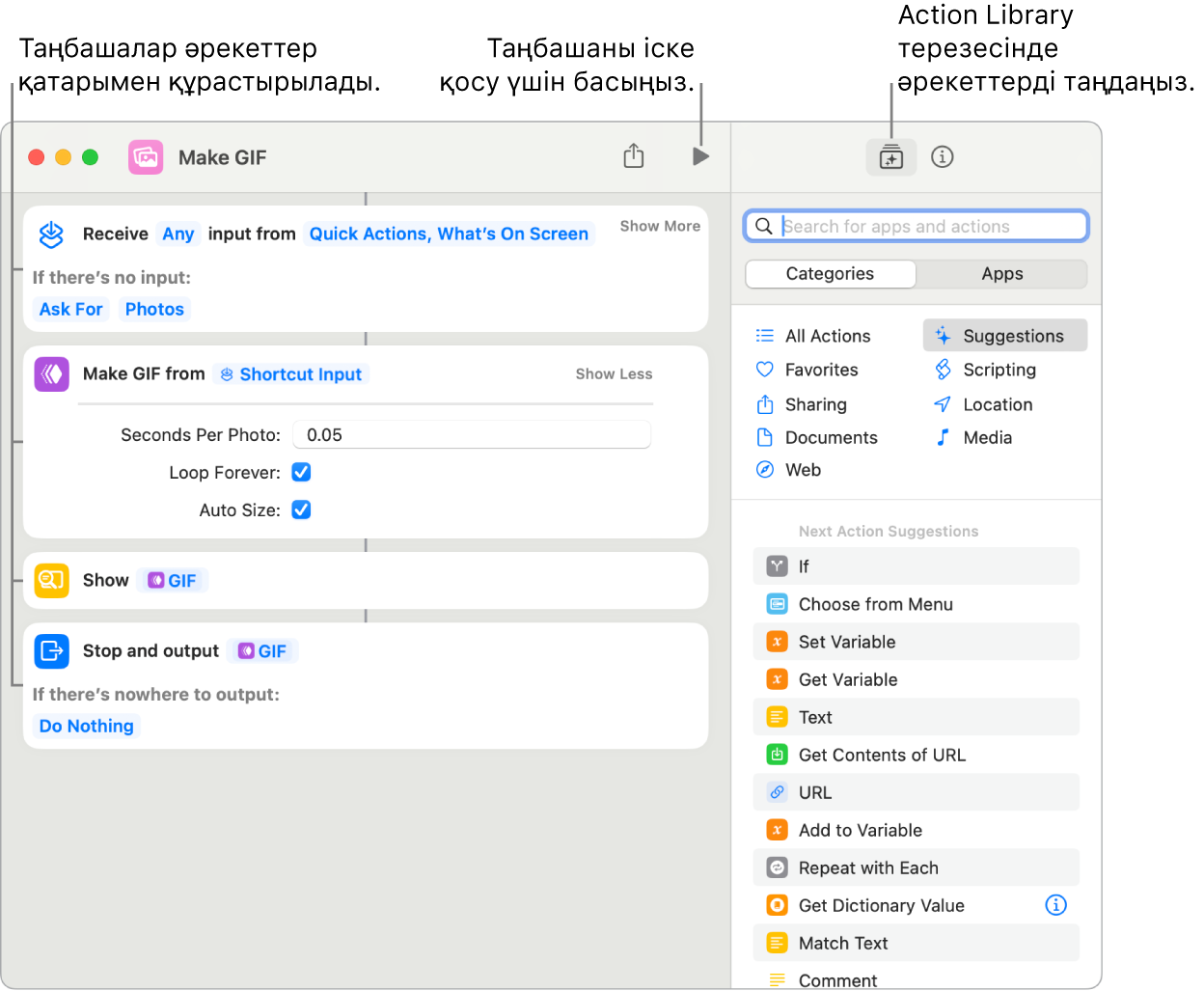Viewport: 1204px width, 991px height.
Task: Click the Share icon in the toolbar
Action: click(634, 155)
